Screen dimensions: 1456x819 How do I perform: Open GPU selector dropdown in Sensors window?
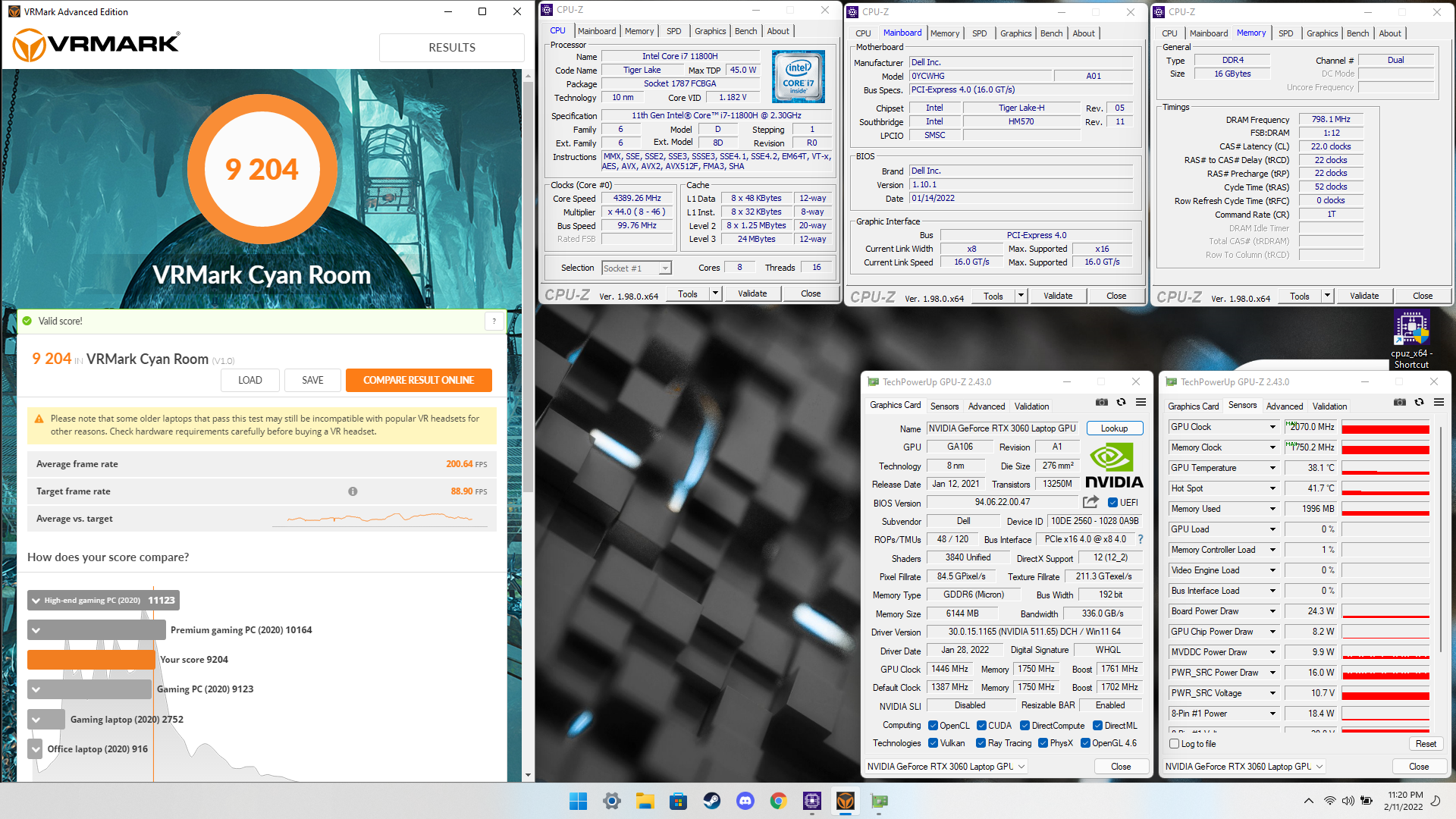tap(1244, 767)
